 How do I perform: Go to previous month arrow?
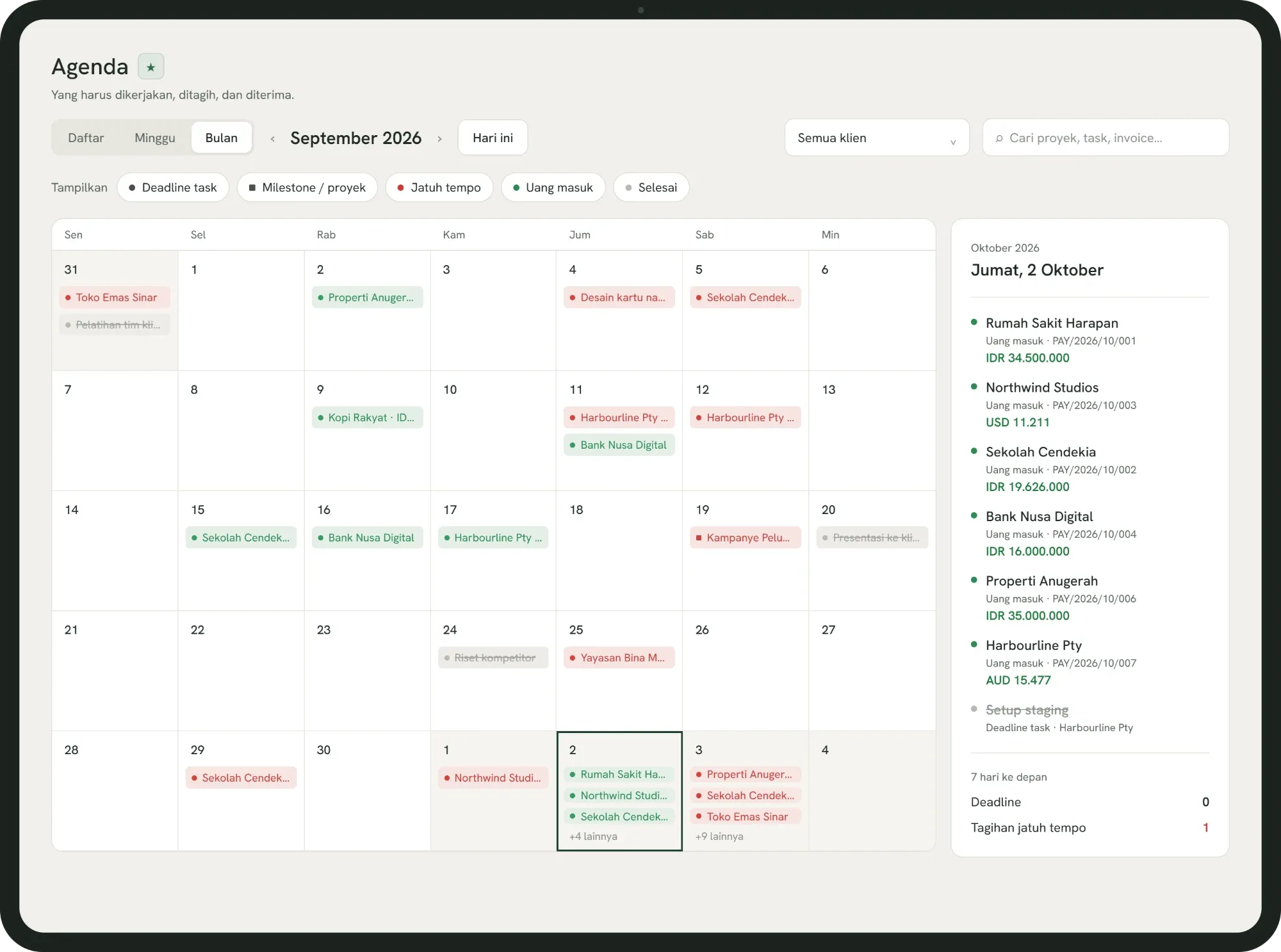click(x=273, y=138)
